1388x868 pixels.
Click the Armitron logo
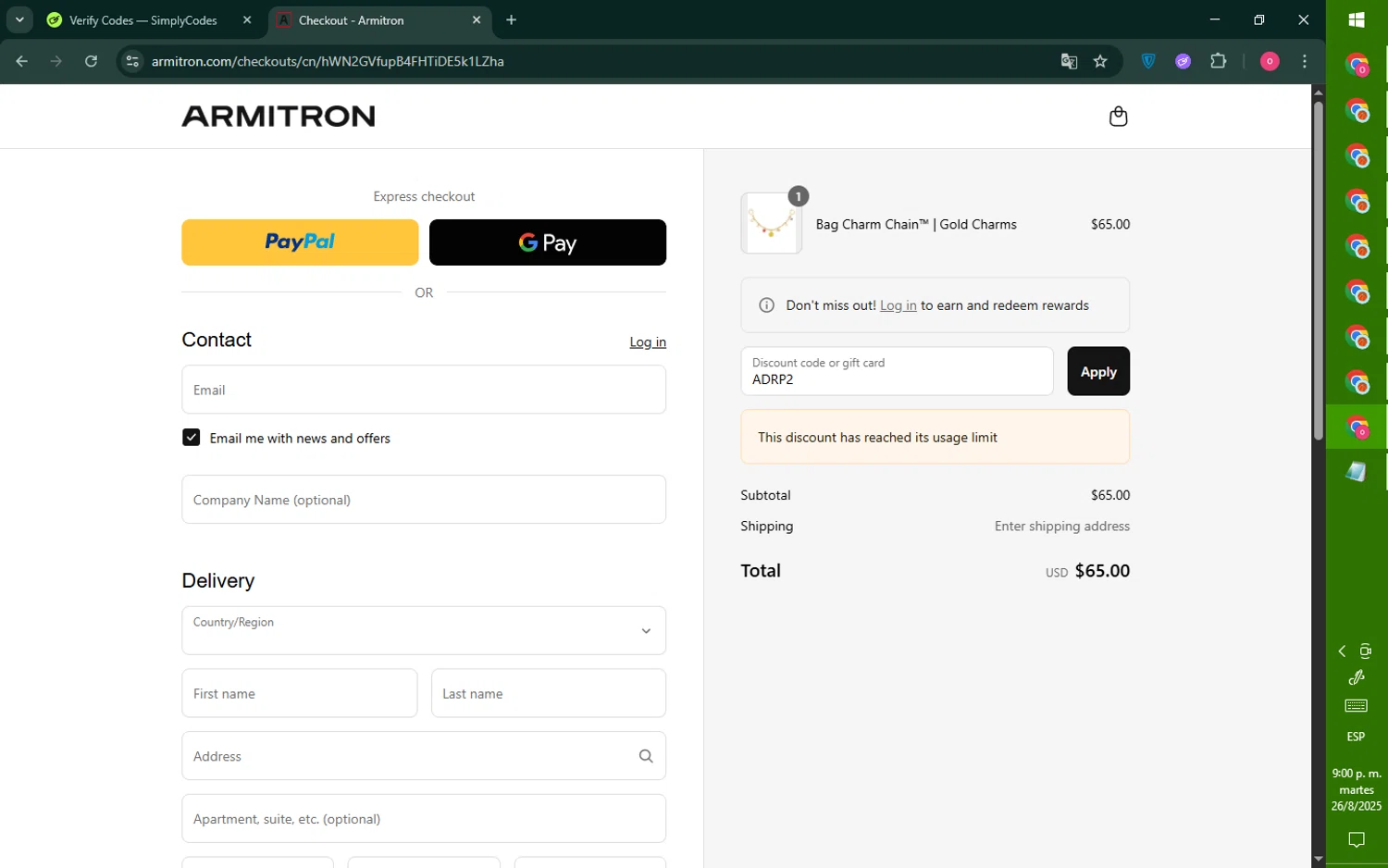coord(279,116)
